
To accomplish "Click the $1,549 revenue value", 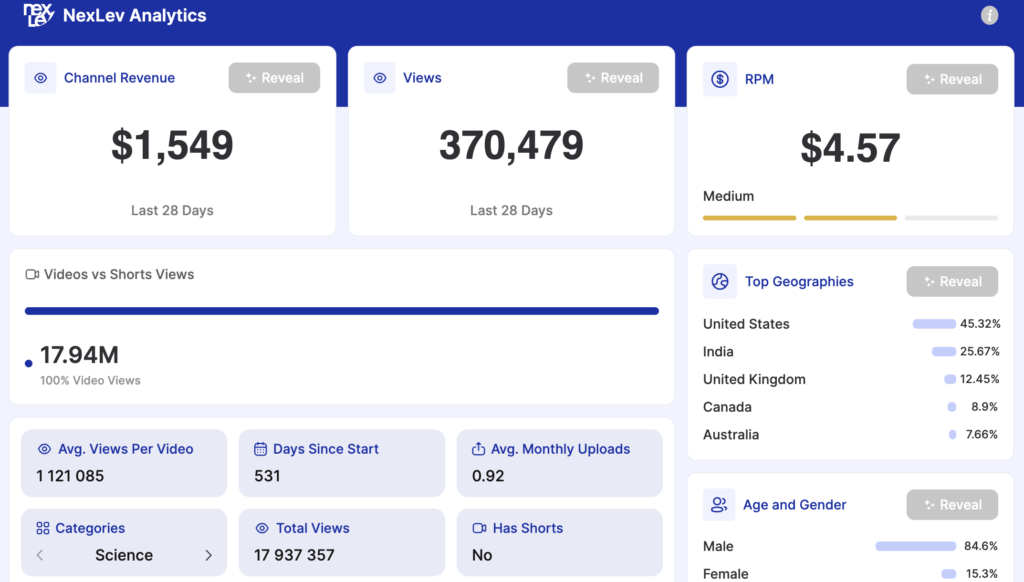I will pos(172,145).
